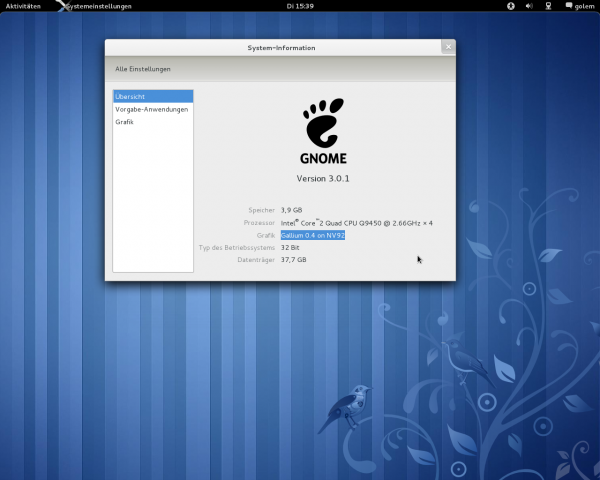The image size is (600, 480).
Task: Click the GNOME foot logo
Action: [x=323, y=131]
